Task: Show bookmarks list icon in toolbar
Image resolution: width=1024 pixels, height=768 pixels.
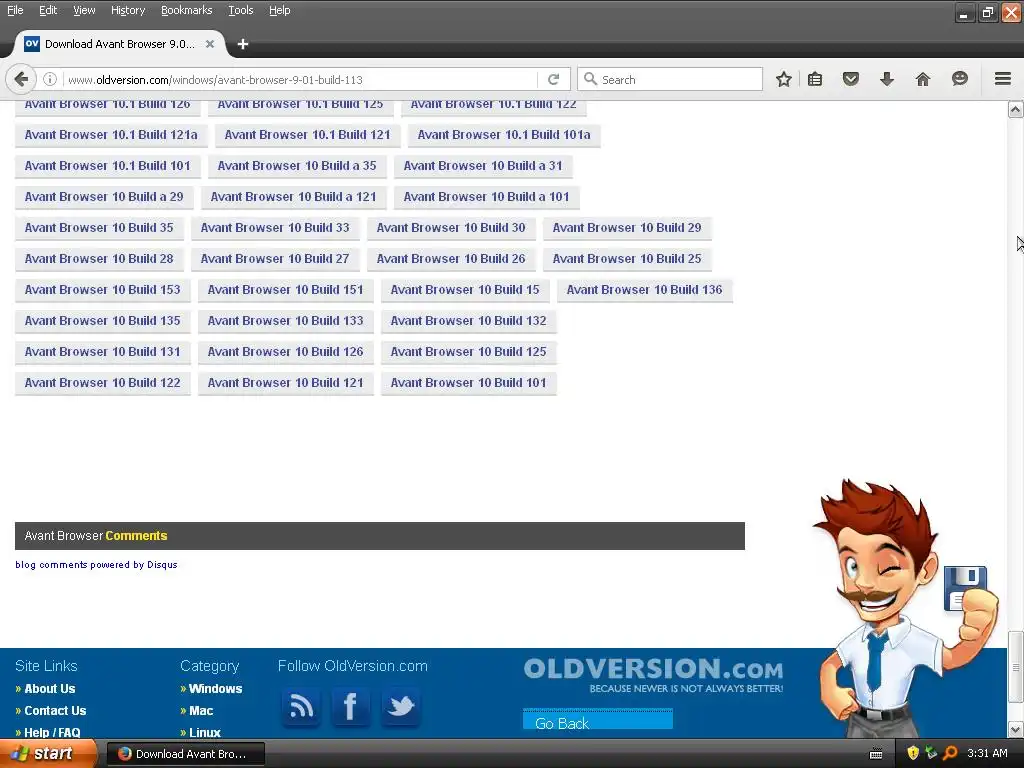Action: pos(814,80)
